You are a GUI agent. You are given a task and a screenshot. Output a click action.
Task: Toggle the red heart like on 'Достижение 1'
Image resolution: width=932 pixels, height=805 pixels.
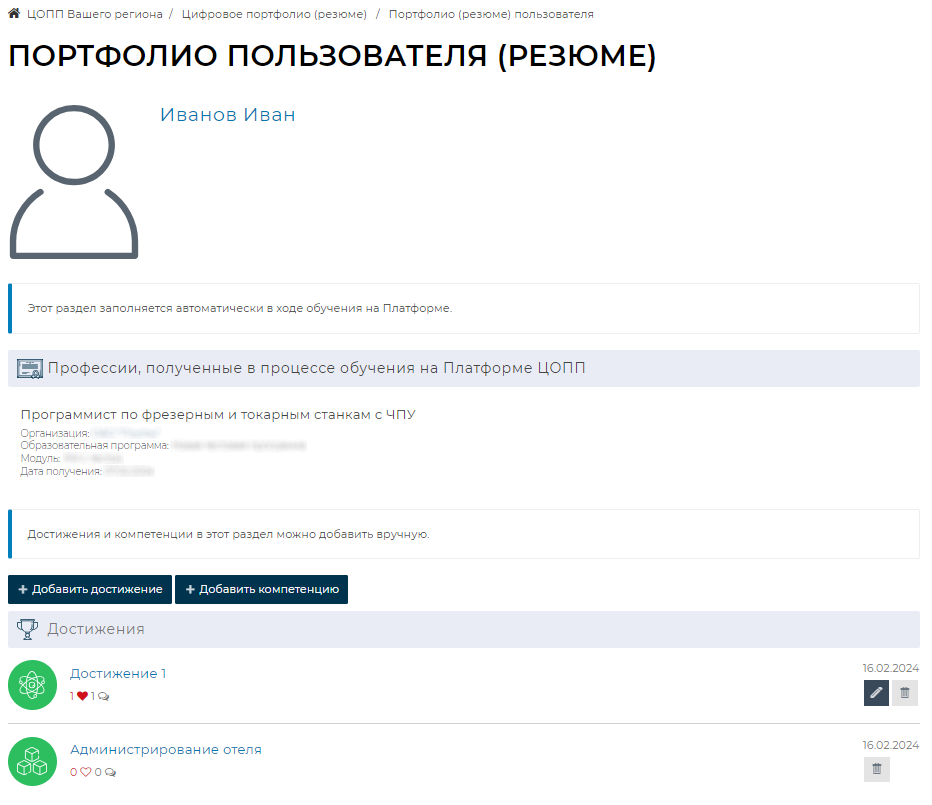coord(83,696)
